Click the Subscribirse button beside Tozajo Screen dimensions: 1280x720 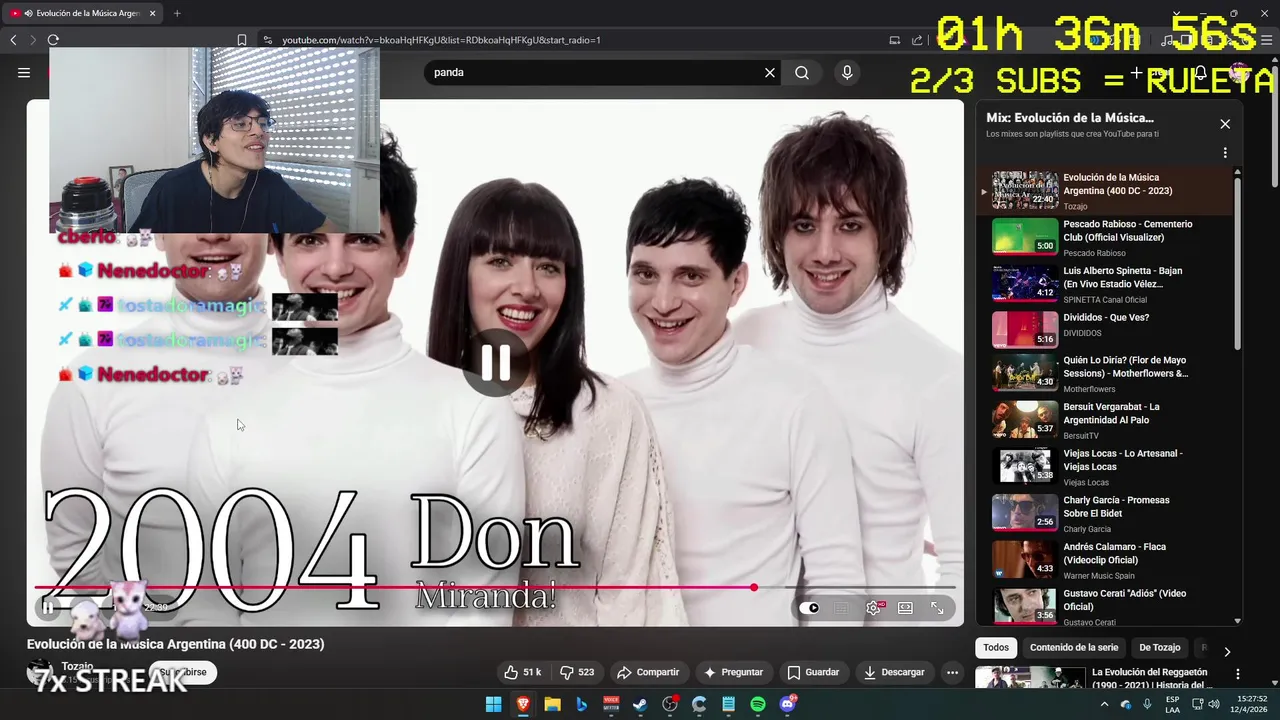point(183,672)
